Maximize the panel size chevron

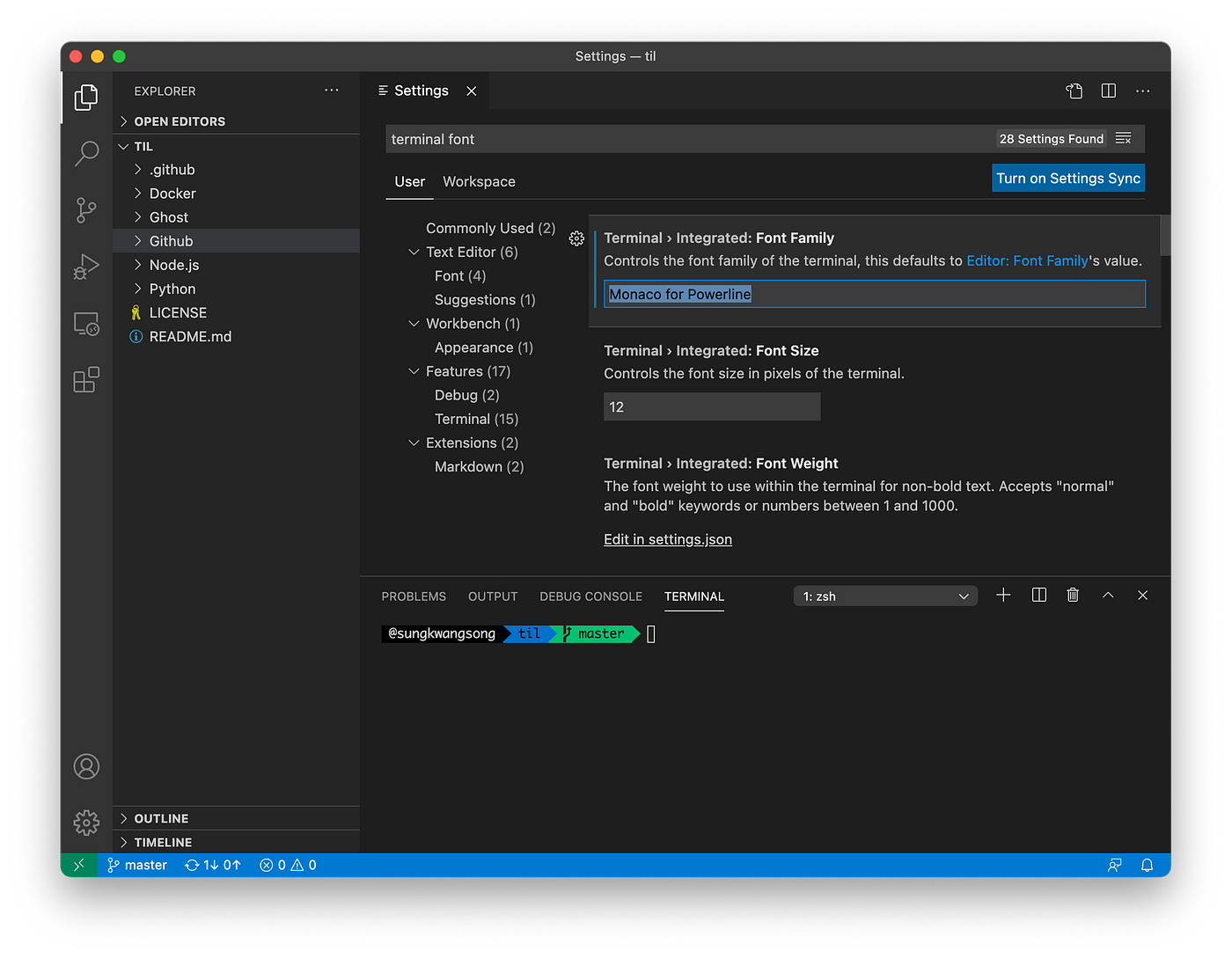point(1108,596)
